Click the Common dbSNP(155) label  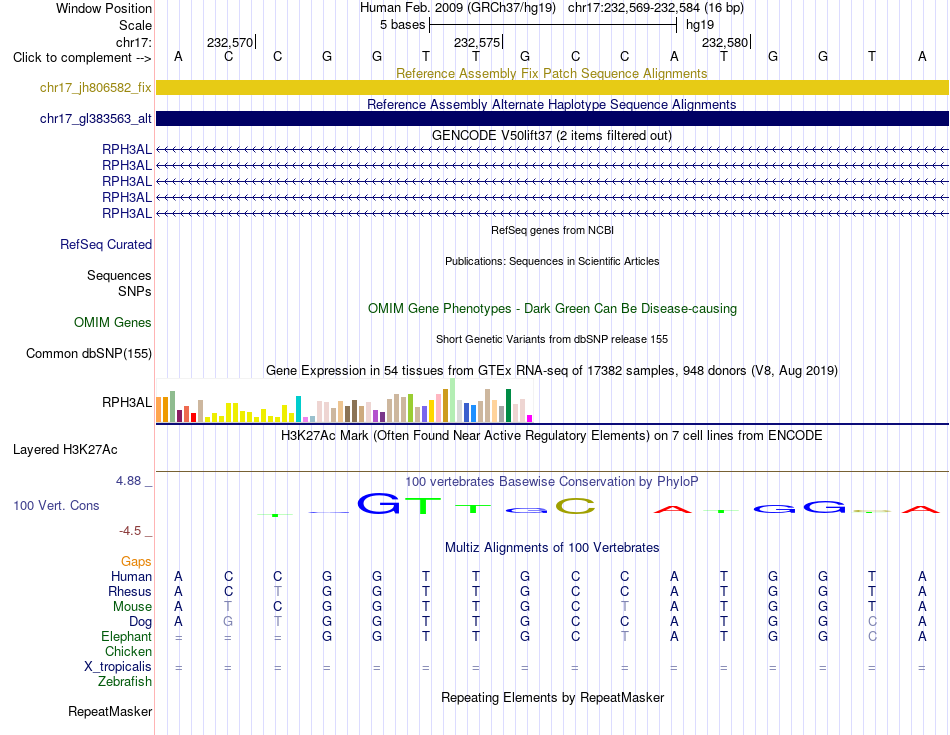click(89, 353)
